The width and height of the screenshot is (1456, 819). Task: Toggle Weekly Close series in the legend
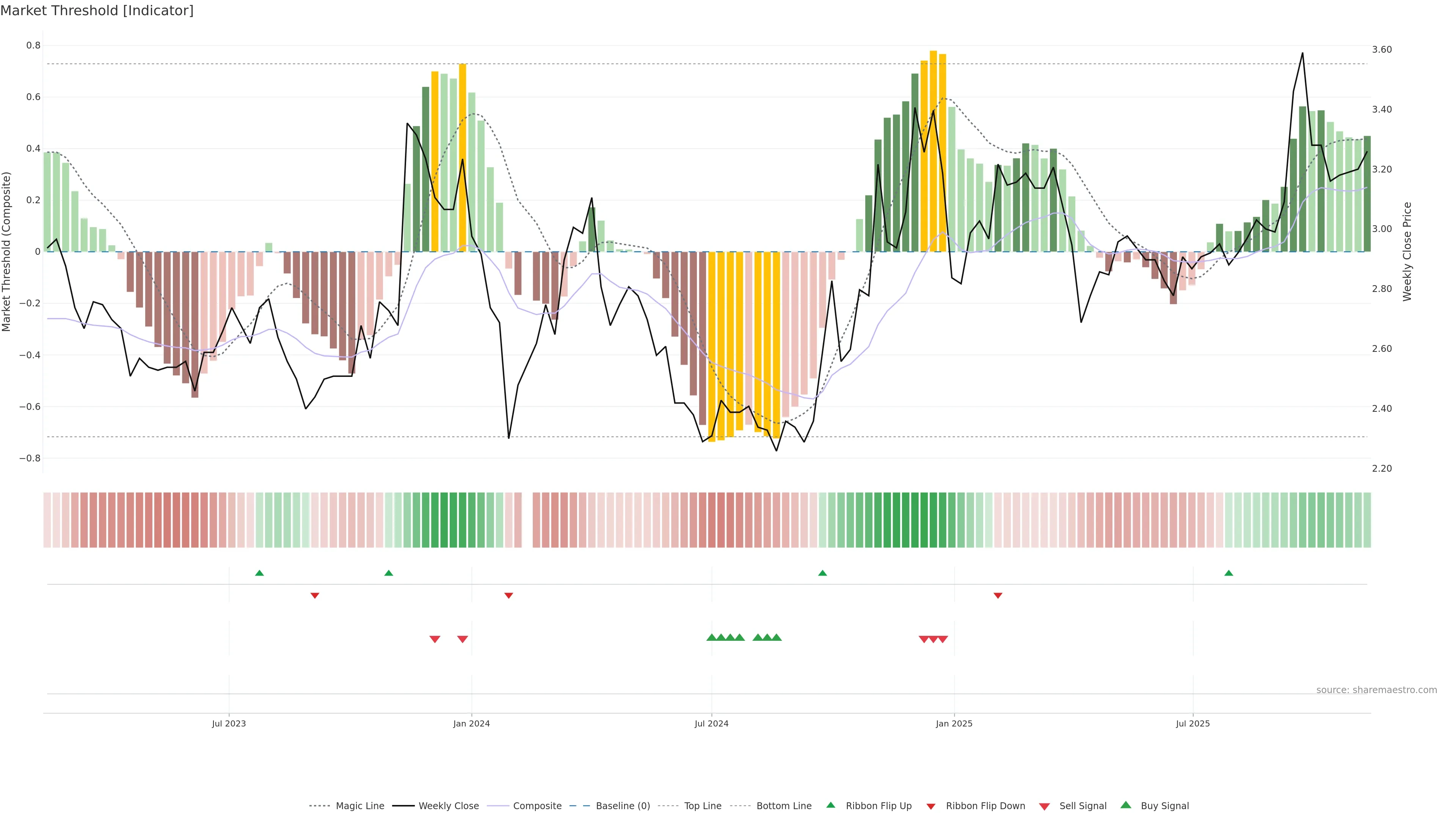click(x=448, y=806)
